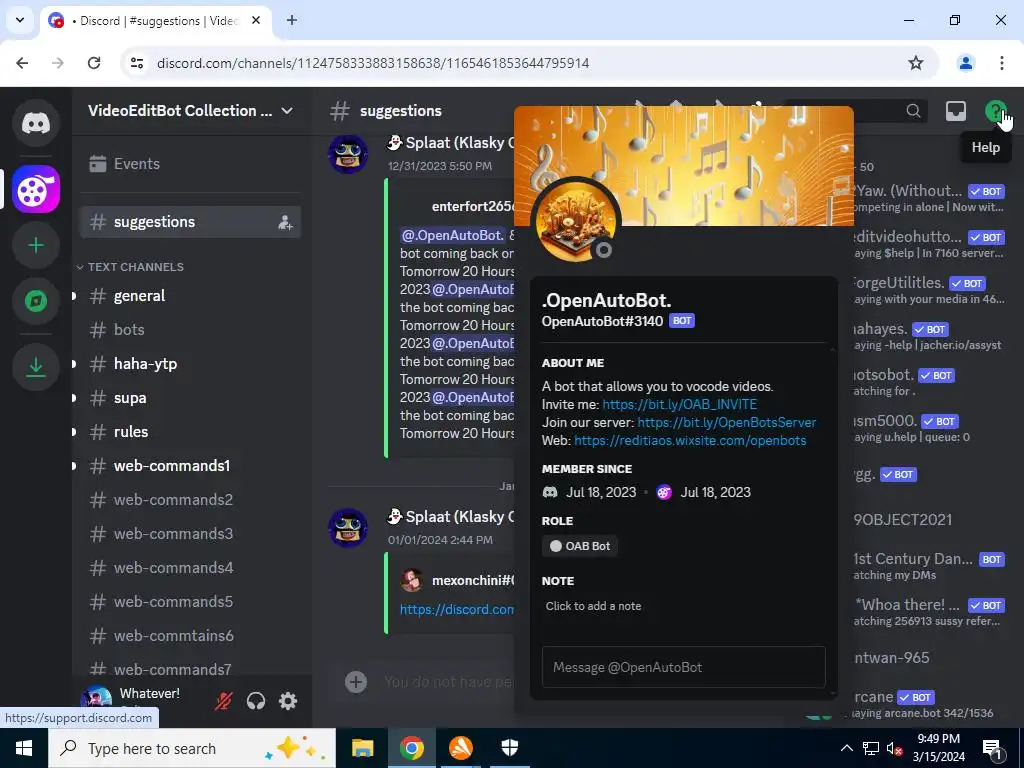Open the bots channel

tap(190, 330)
